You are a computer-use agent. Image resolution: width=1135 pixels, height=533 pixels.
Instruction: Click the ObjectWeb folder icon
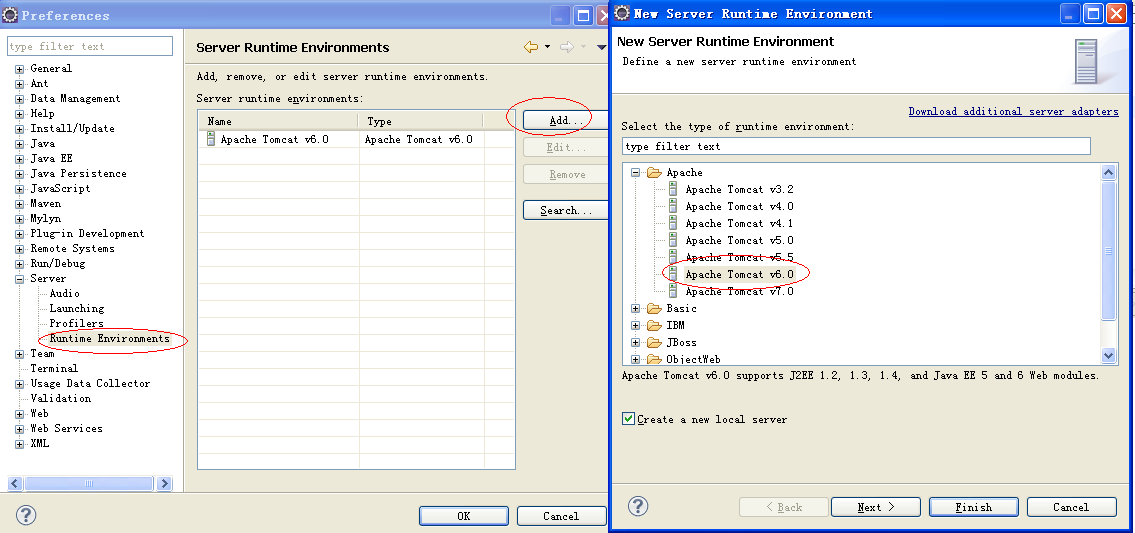(654, 359)
